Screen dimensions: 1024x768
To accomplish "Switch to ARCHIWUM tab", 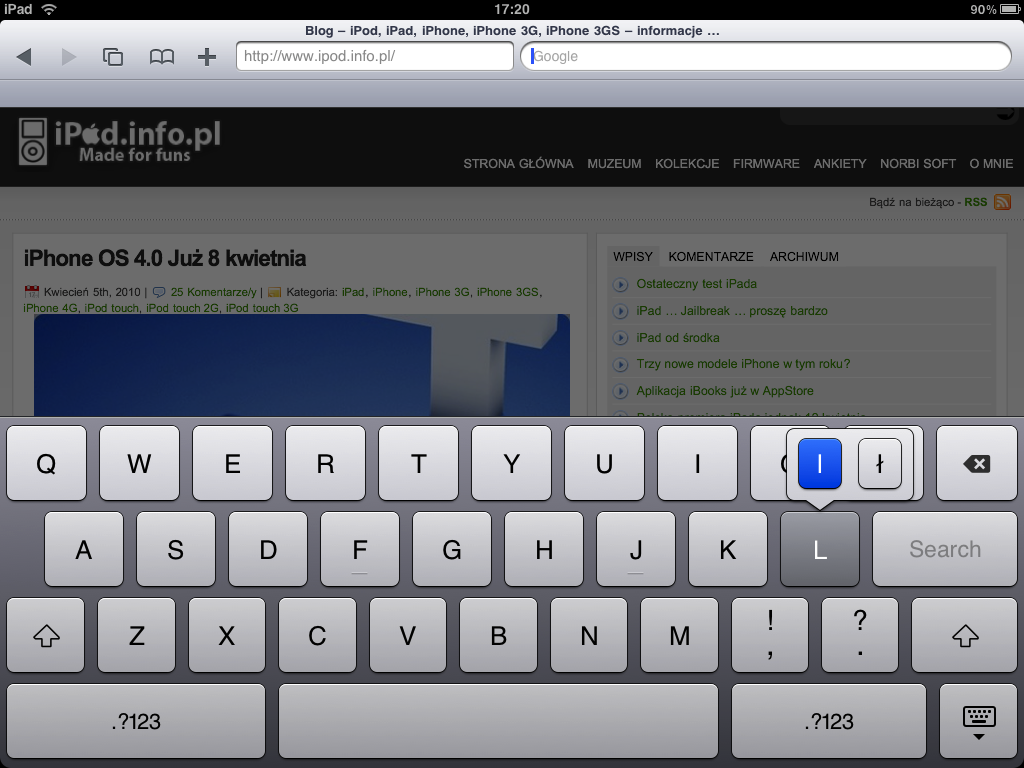I will tap(804, 257).
